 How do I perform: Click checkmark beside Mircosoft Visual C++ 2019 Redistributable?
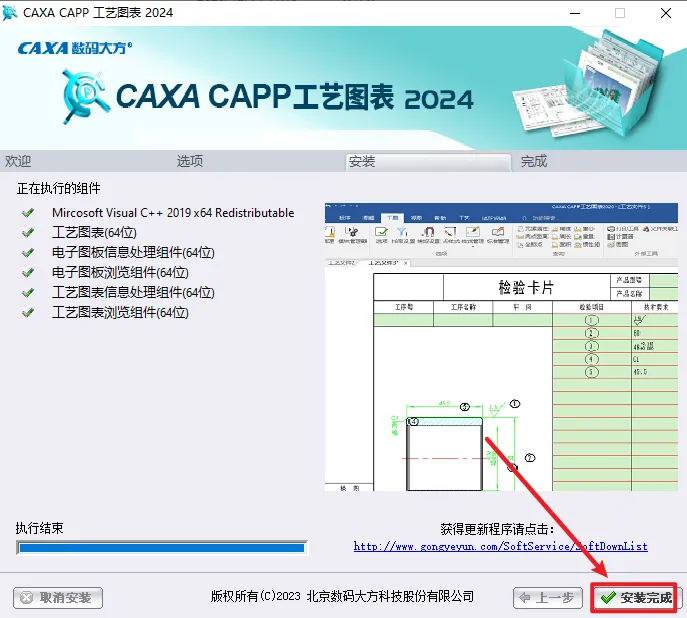tap(28, 213)
